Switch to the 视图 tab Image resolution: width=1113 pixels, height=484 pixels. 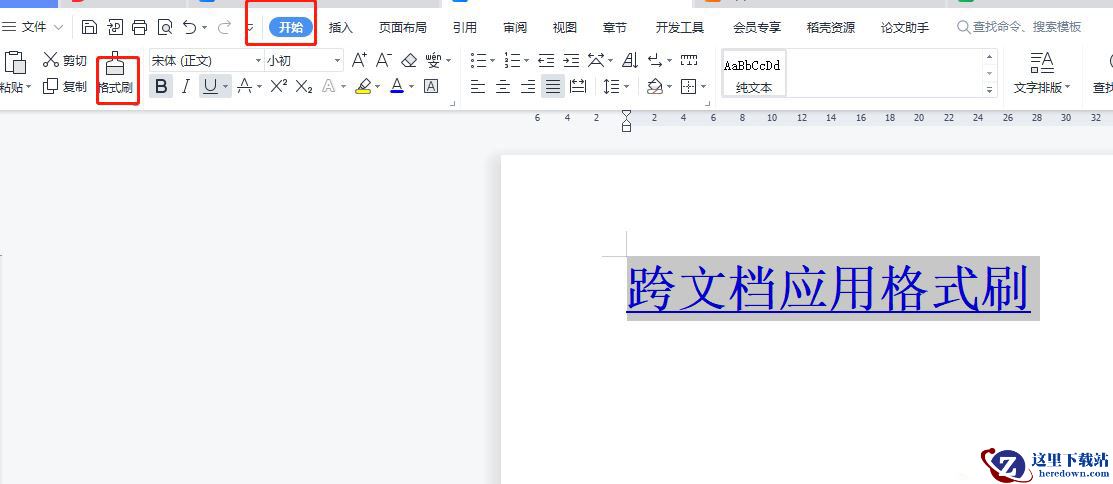(565, 28)
